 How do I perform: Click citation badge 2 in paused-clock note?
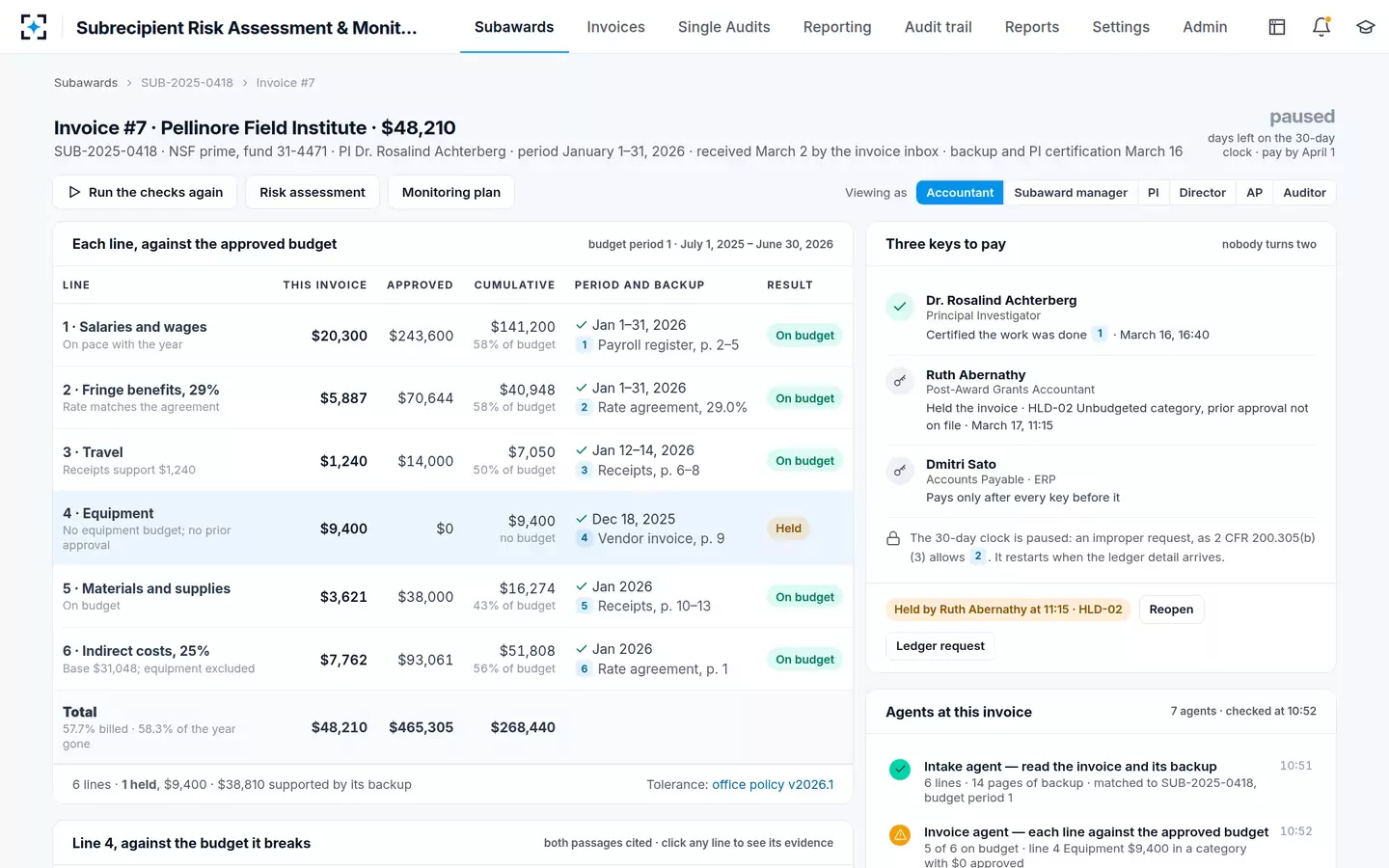[978, 556]
